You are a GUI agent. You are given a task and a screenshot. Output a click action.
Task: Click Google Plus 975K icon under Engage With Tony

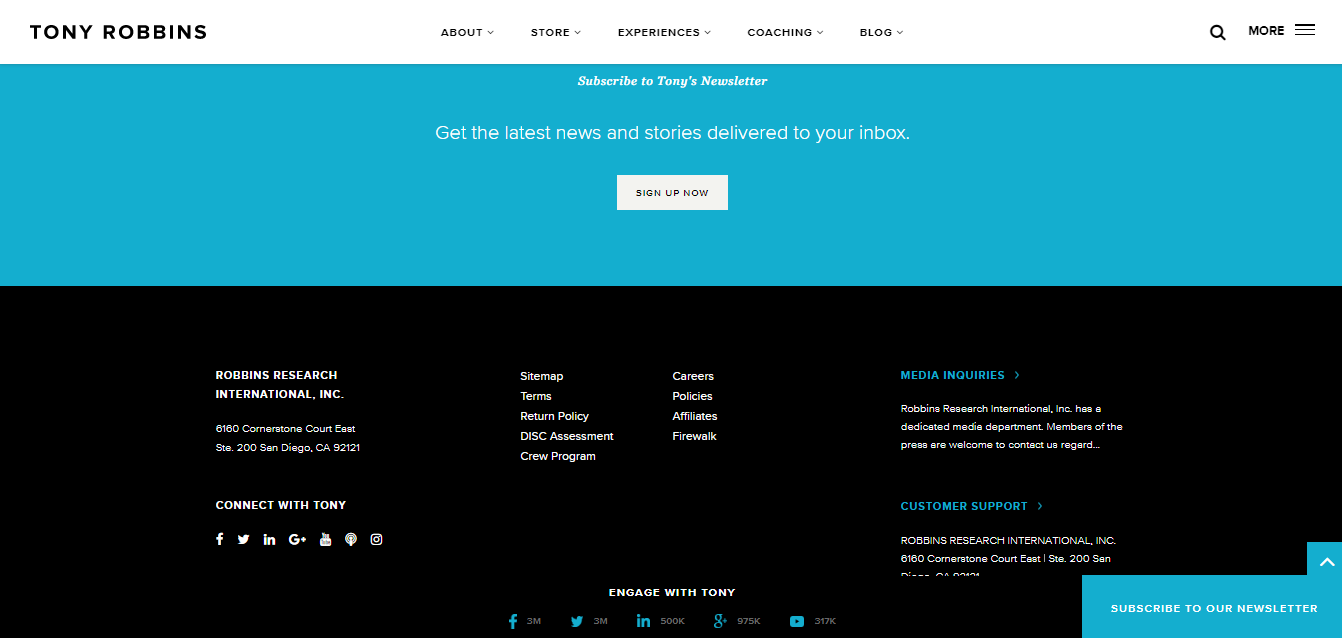tap(720, 621)
